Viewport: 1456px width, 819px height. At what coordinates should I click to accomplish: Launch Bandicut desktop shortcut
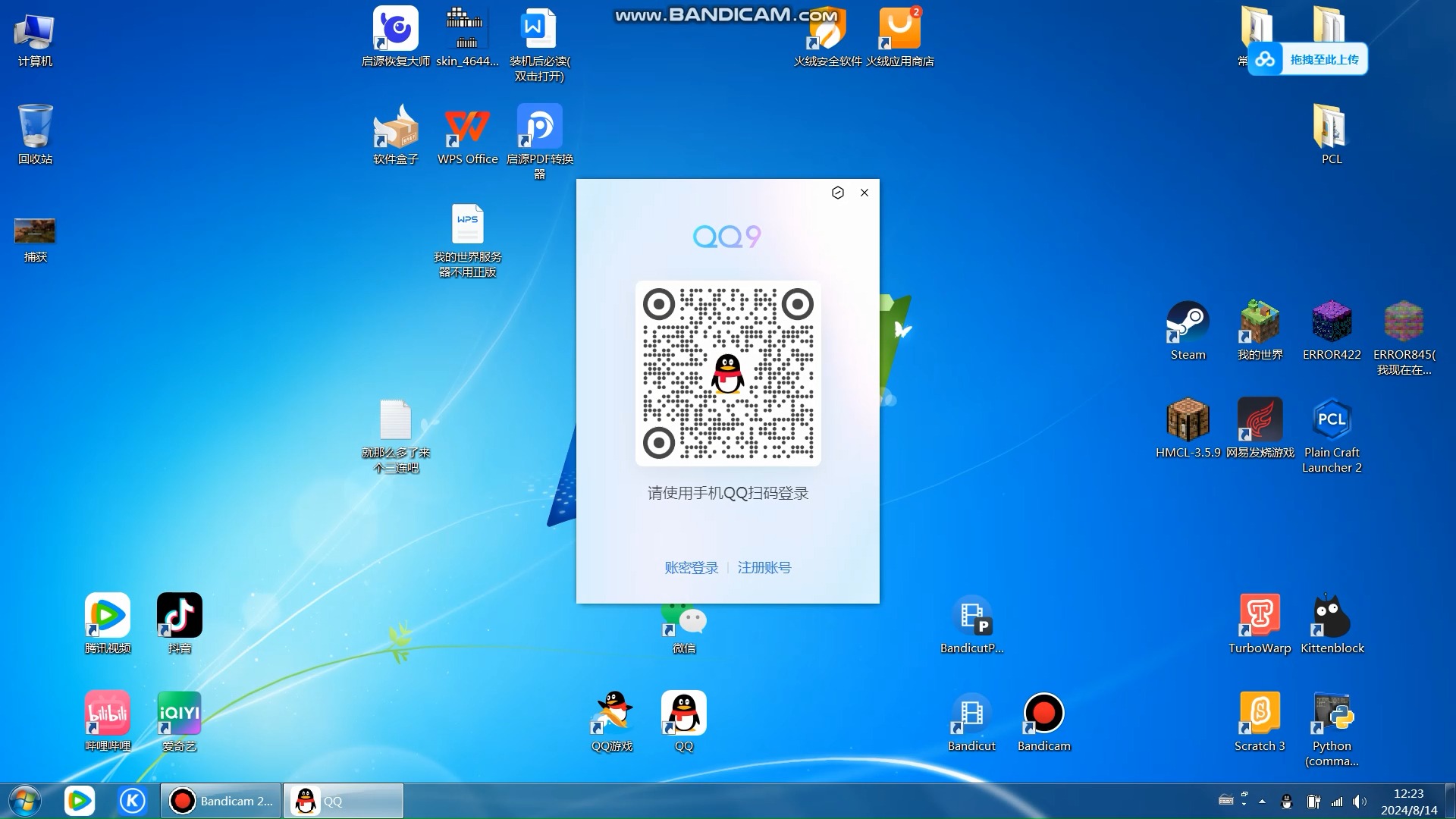[x=971, y=721]
